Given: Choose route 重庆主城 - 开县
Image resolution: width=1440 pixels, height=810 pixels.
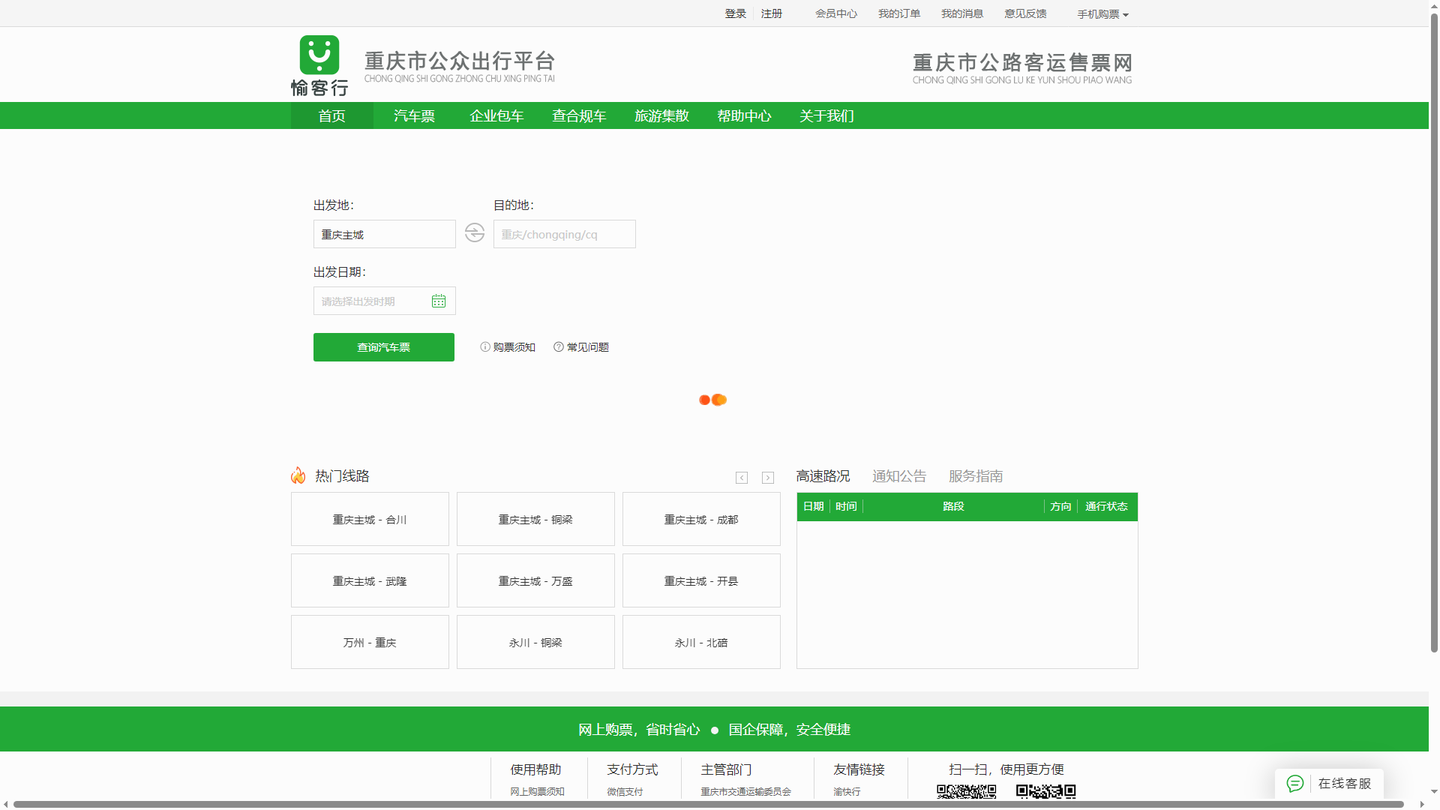Looking at the screenshot, I should [701, 581].
